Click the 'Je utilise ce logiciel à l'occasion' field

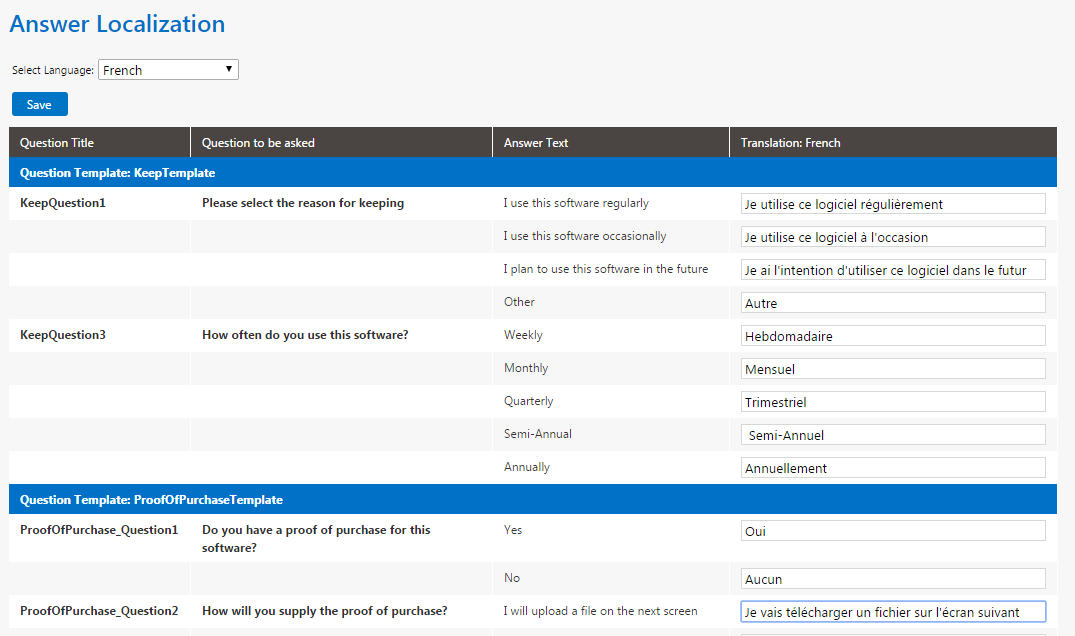point(893,237)
